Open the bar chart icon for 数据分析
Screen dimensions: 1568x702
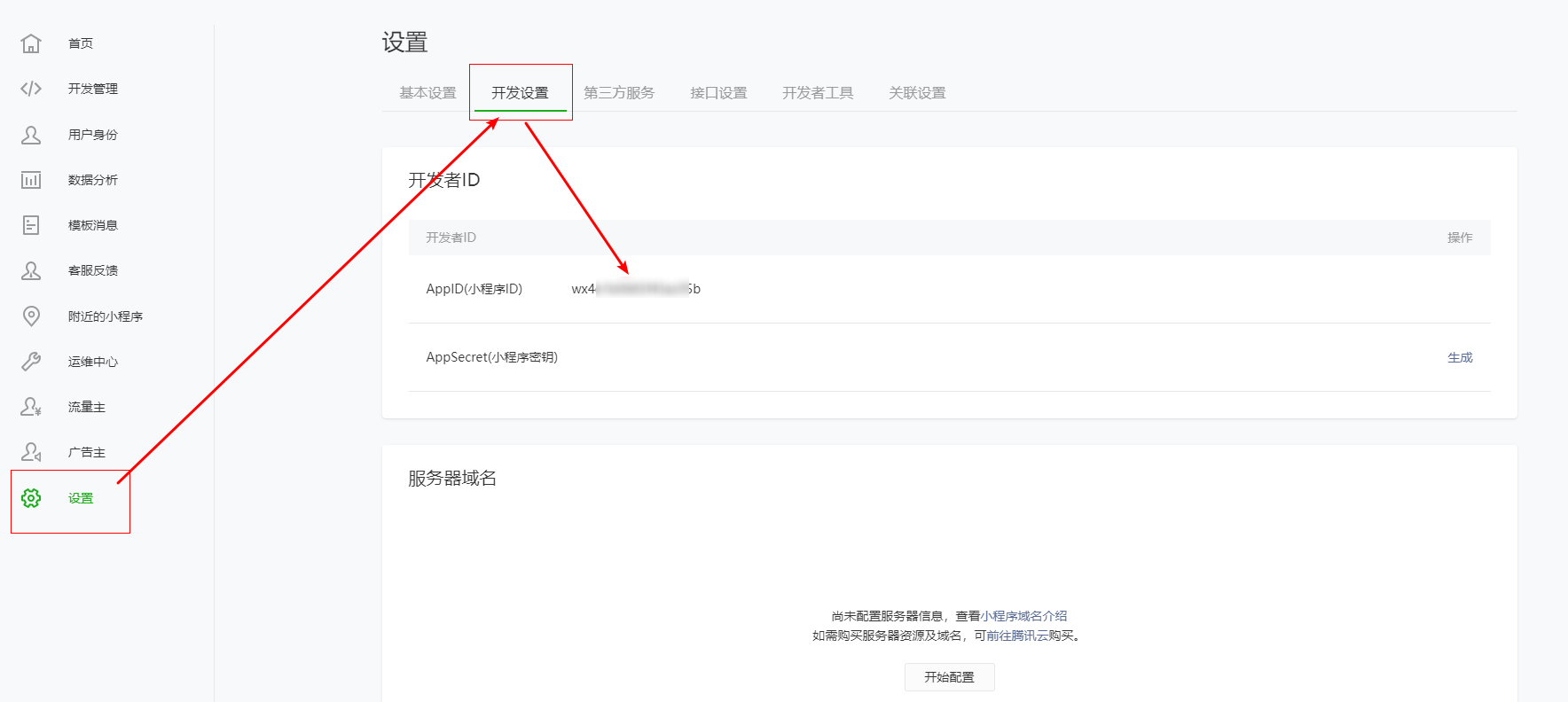click(x=31, y=180)
